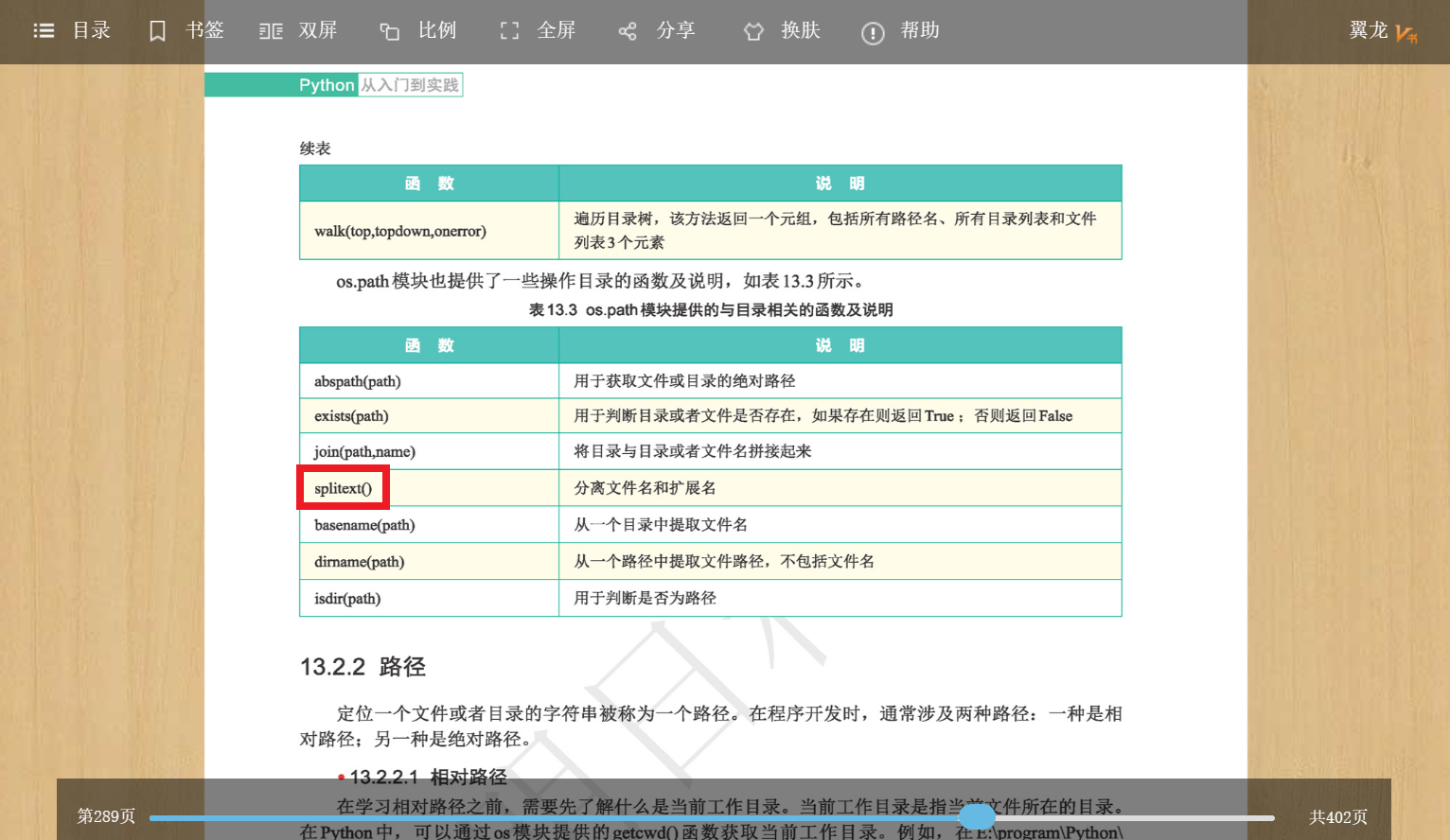Select the exists(path) cell
The height and width of the screenshot is (840, 1450).
click(x=429, y=416)
